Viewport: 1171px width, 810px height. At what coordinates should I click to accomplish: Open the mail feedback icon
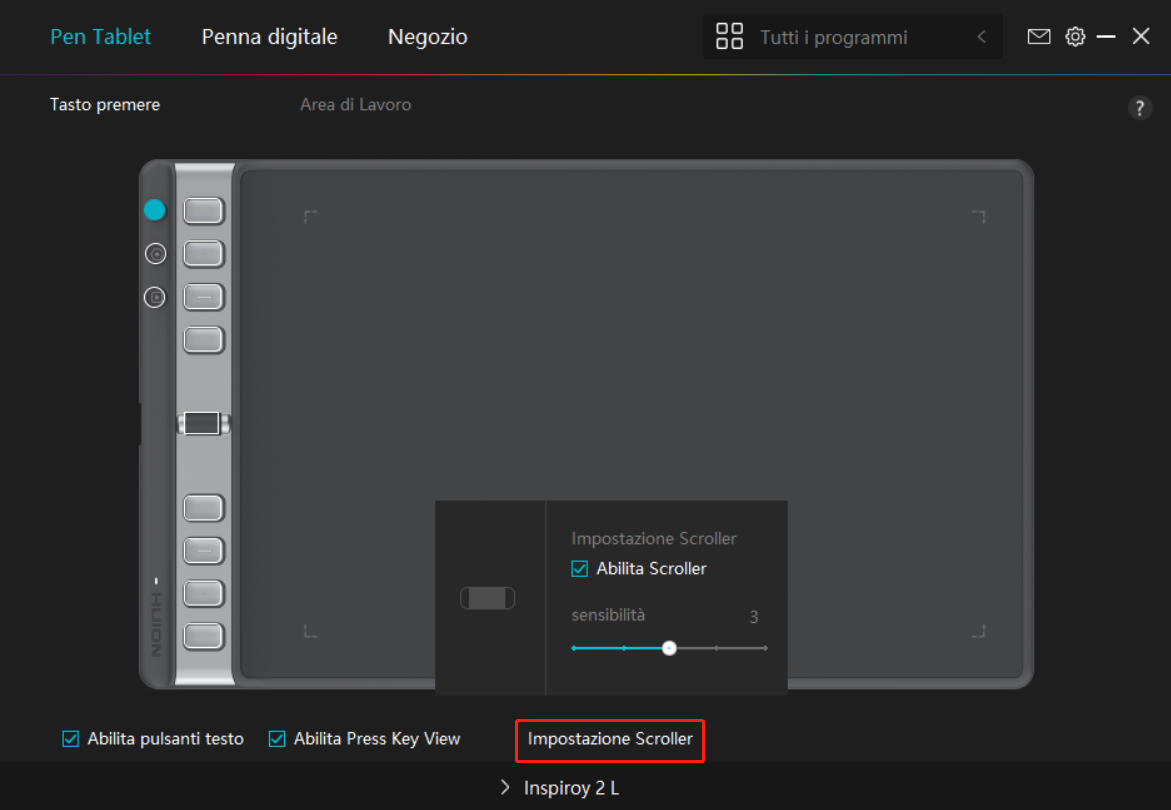1039,37
